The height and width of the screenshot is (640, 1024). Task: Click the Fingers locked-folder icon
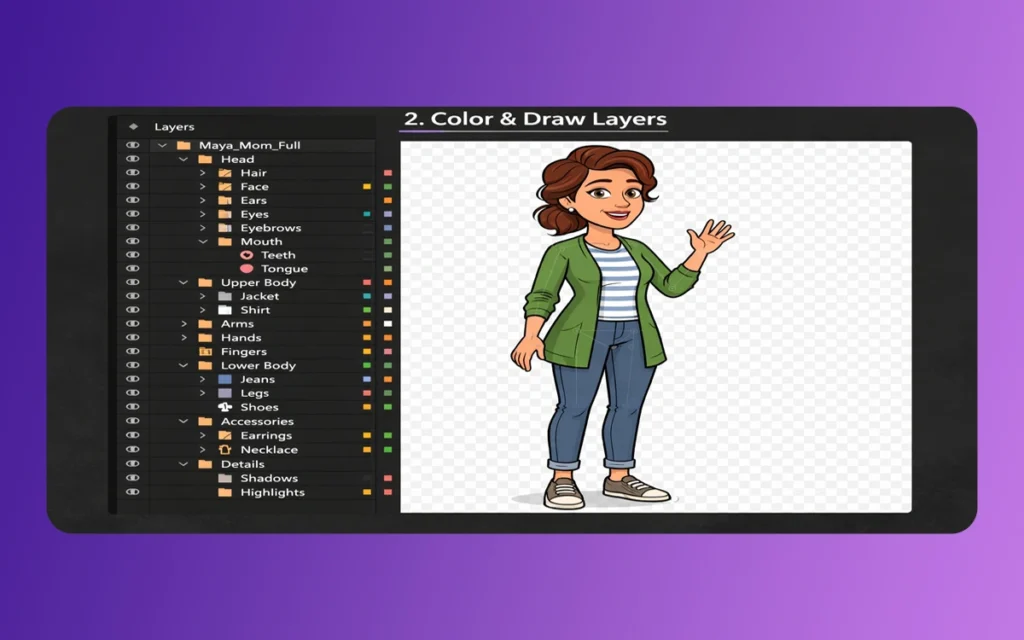click(x=205, y=352)
